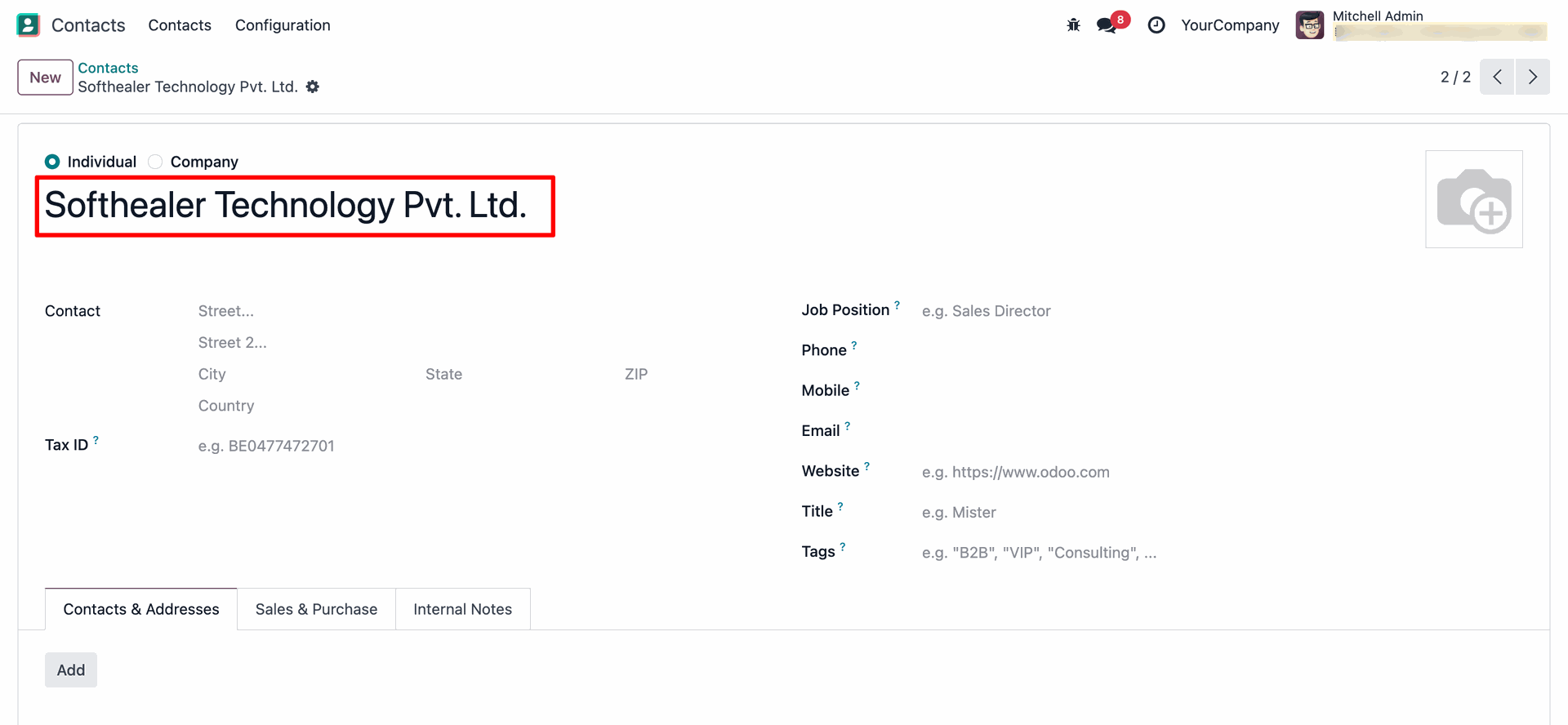Open the Contacts app home icon
The width and height of the screenshot is (1568, 725).
click(28, 25)
